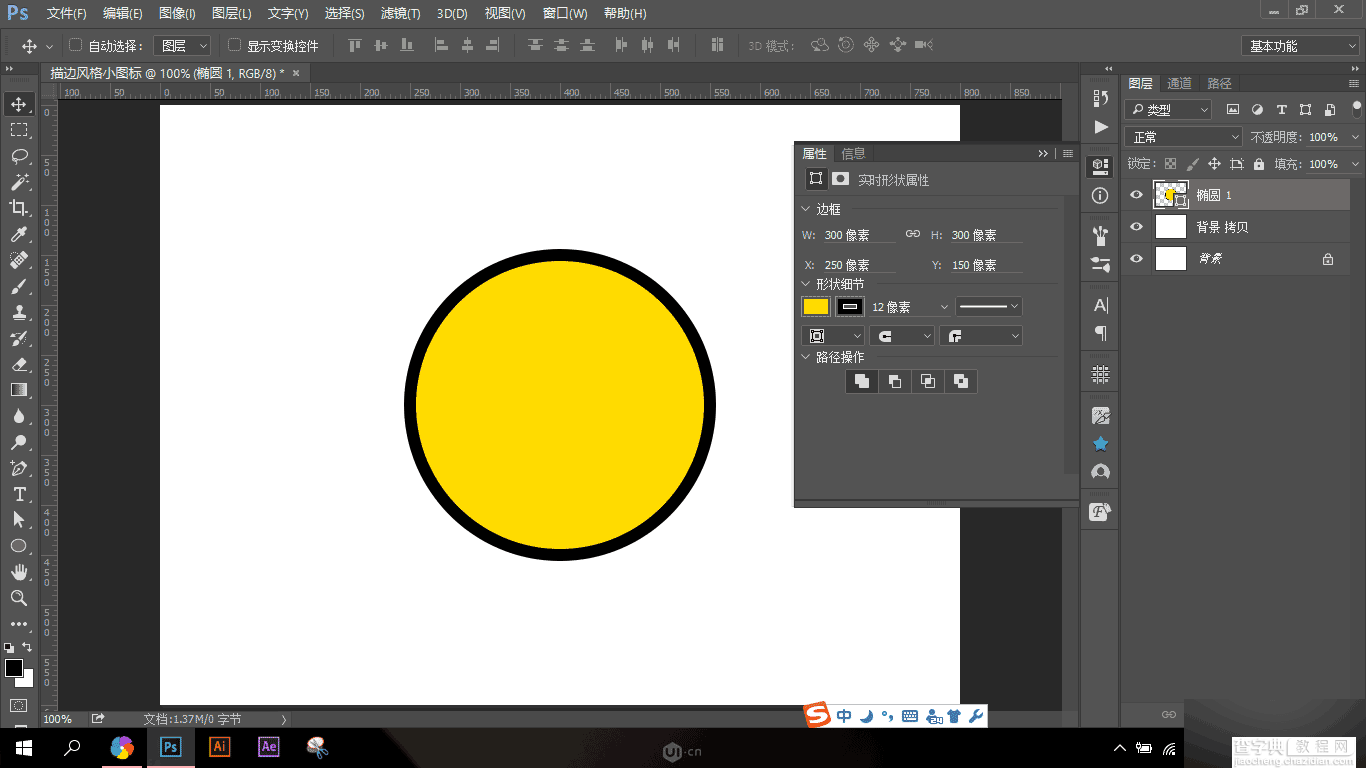Open the stroke line style dropdown
The width and height of the screenshot is (1366, 768).
(x=988, y=307)
